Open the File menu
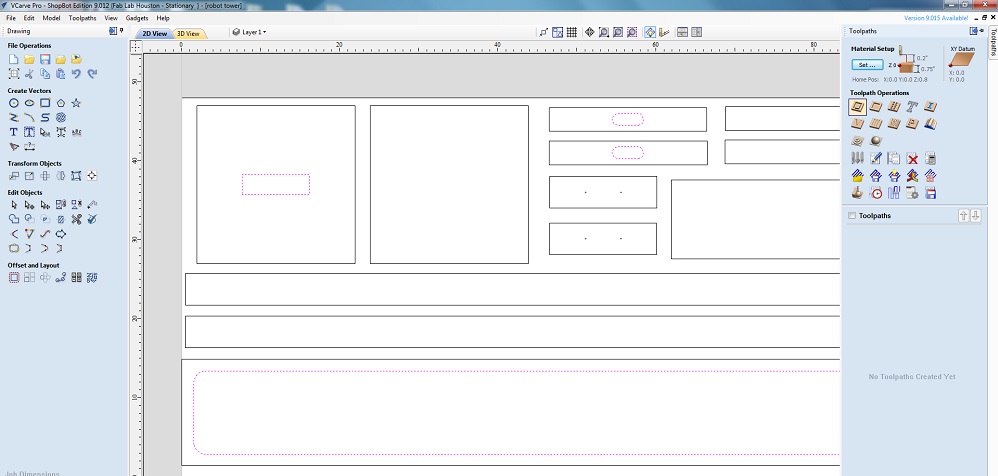This screenshot has width=998, height=476. point(11,18)
